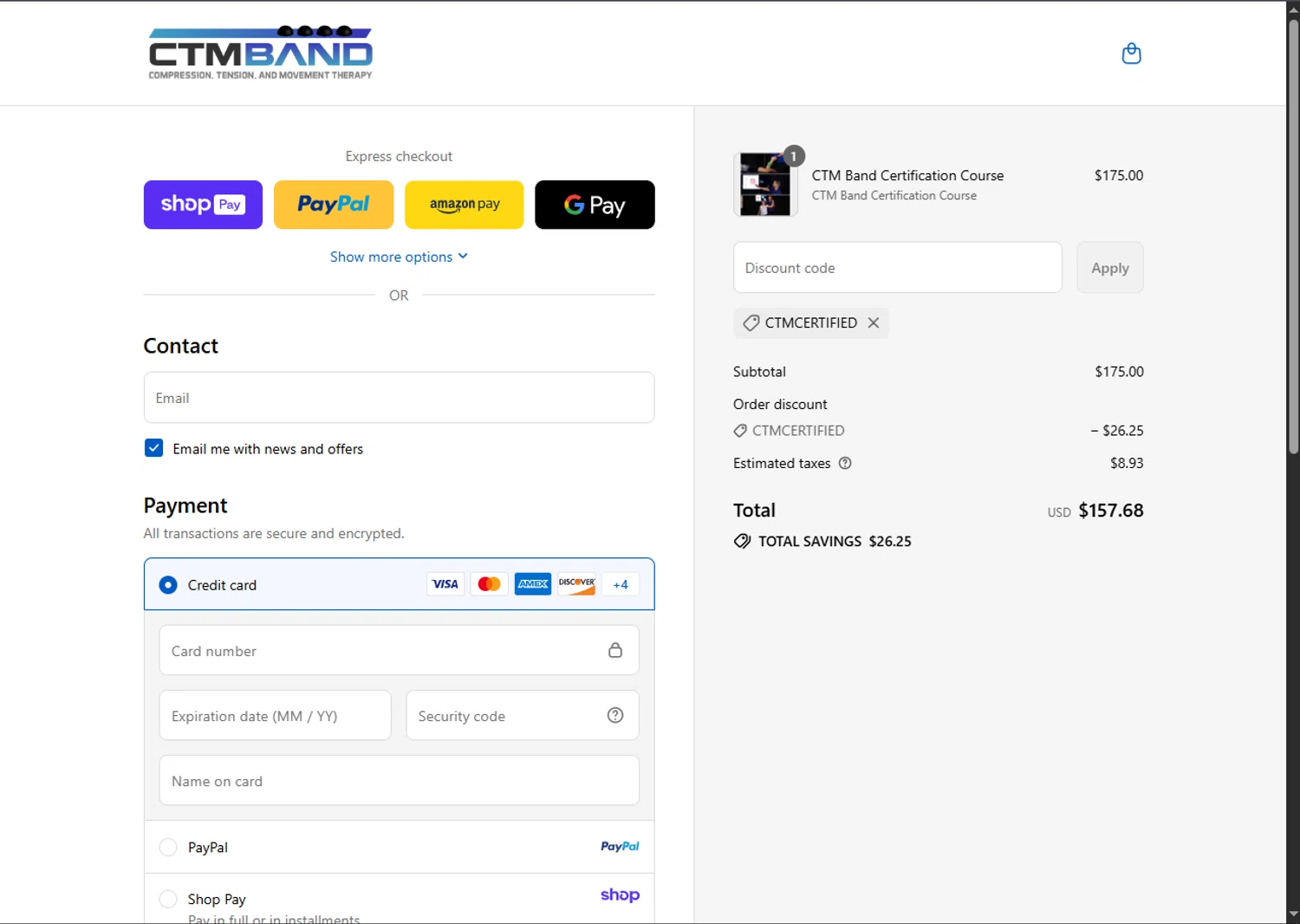Click the Discover card icon
Viewport: 1300px width, 924px height.
(x=576, y=584)
